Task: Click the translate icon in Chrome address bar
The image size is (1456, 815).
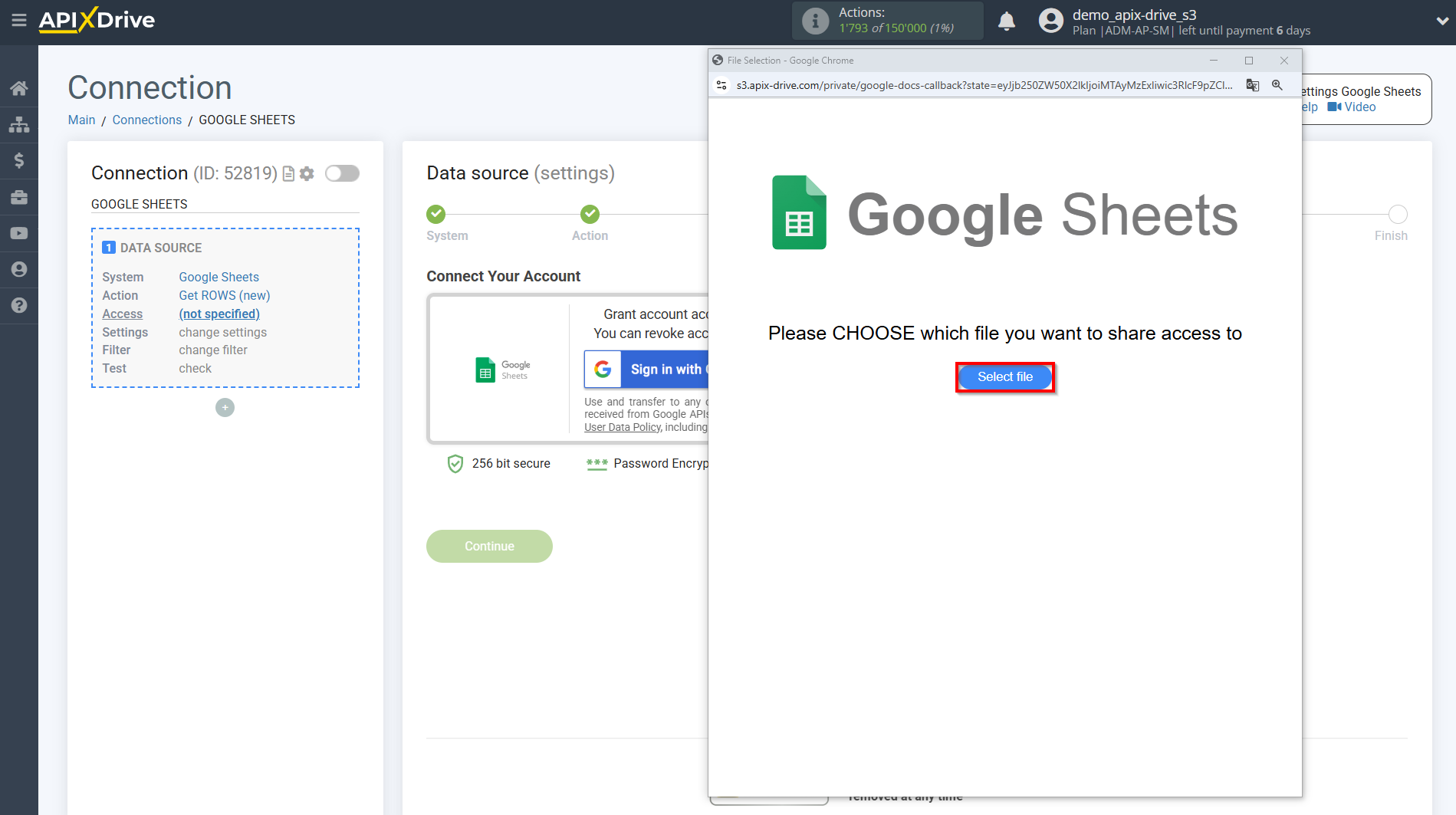Action: 1253,85
